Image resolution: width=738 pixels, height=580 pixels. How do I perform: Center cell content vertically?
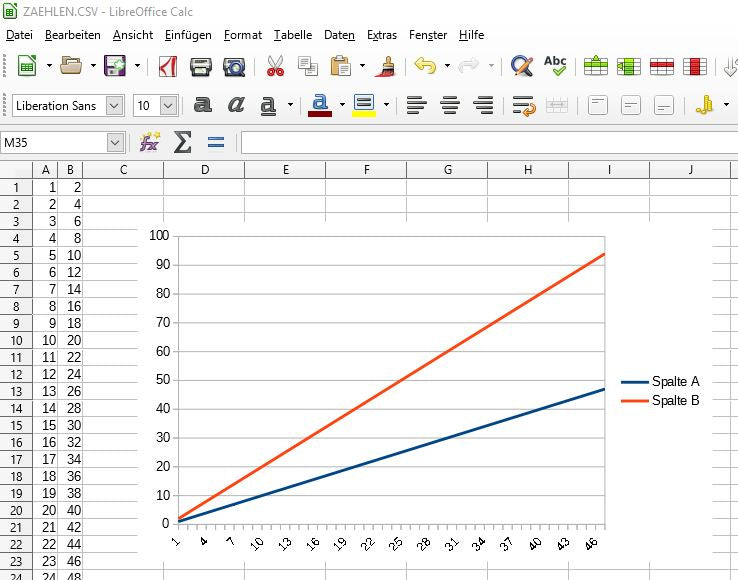click(x=631, y=105)
